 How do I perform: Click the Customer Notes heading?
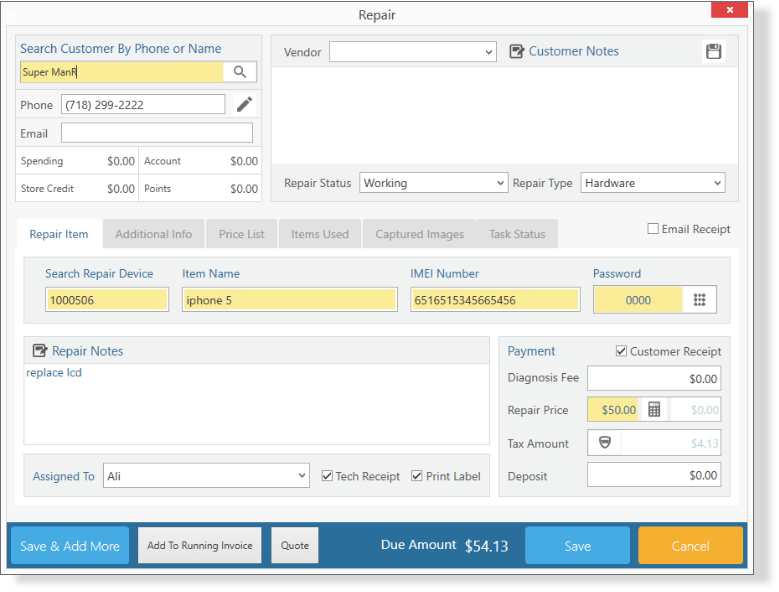[573, 51]
